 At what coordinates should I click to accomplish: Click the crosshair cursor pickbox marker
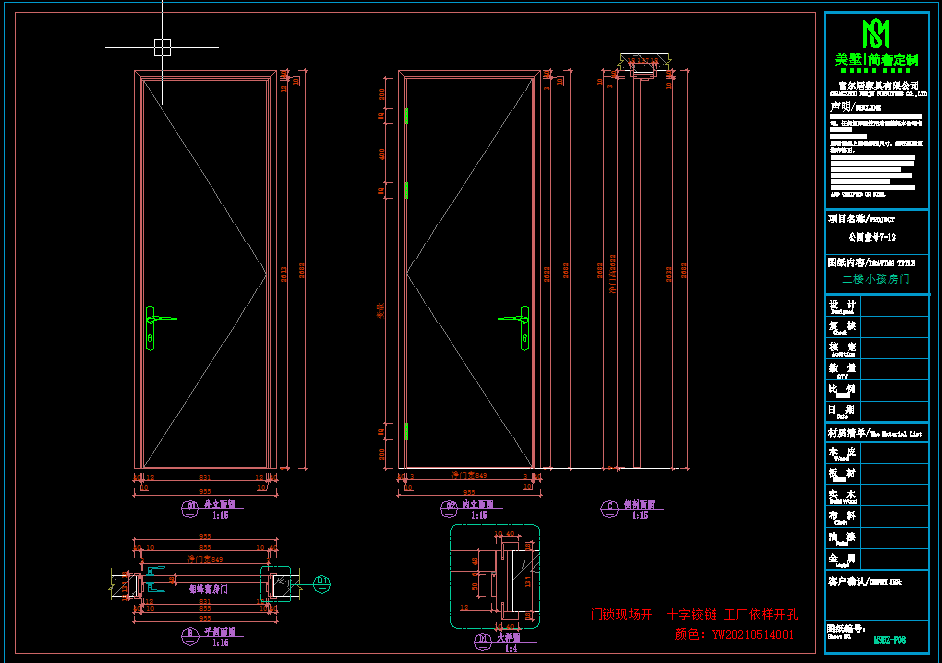pos(162,46)
